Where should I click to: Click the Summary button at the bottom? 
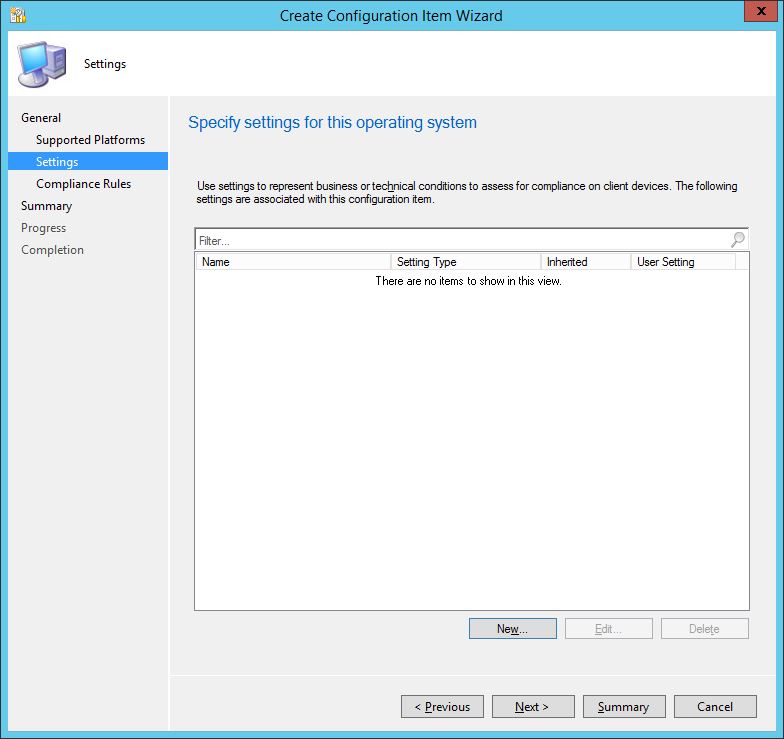[624, 706]
